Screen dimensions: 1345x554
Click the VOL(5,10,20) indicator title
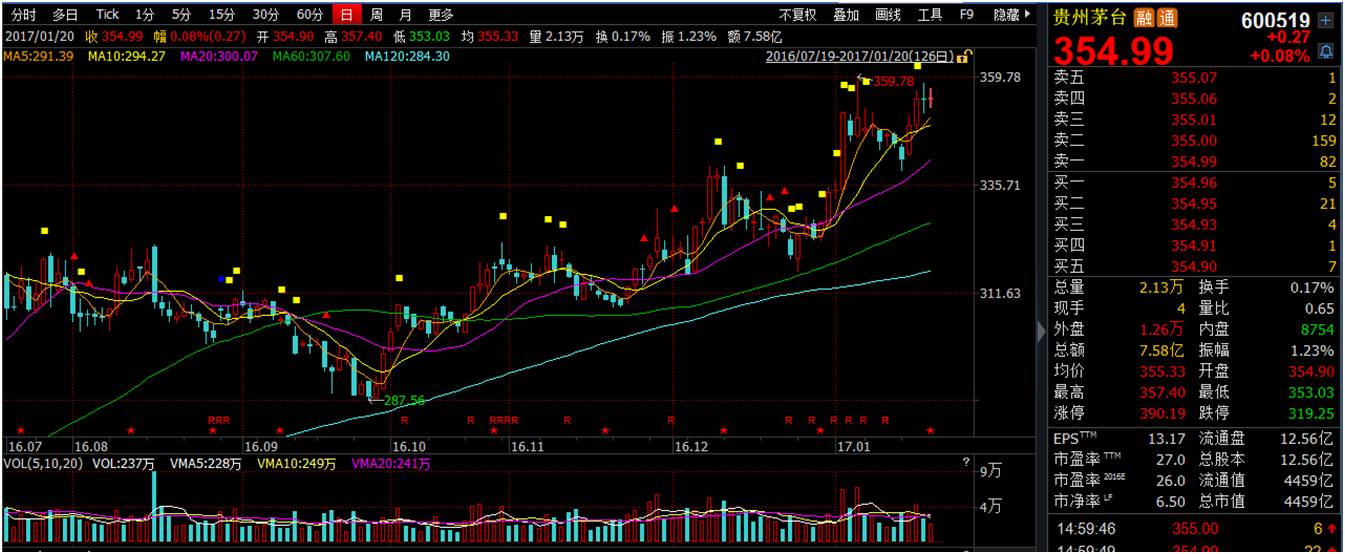pos(43,464)
